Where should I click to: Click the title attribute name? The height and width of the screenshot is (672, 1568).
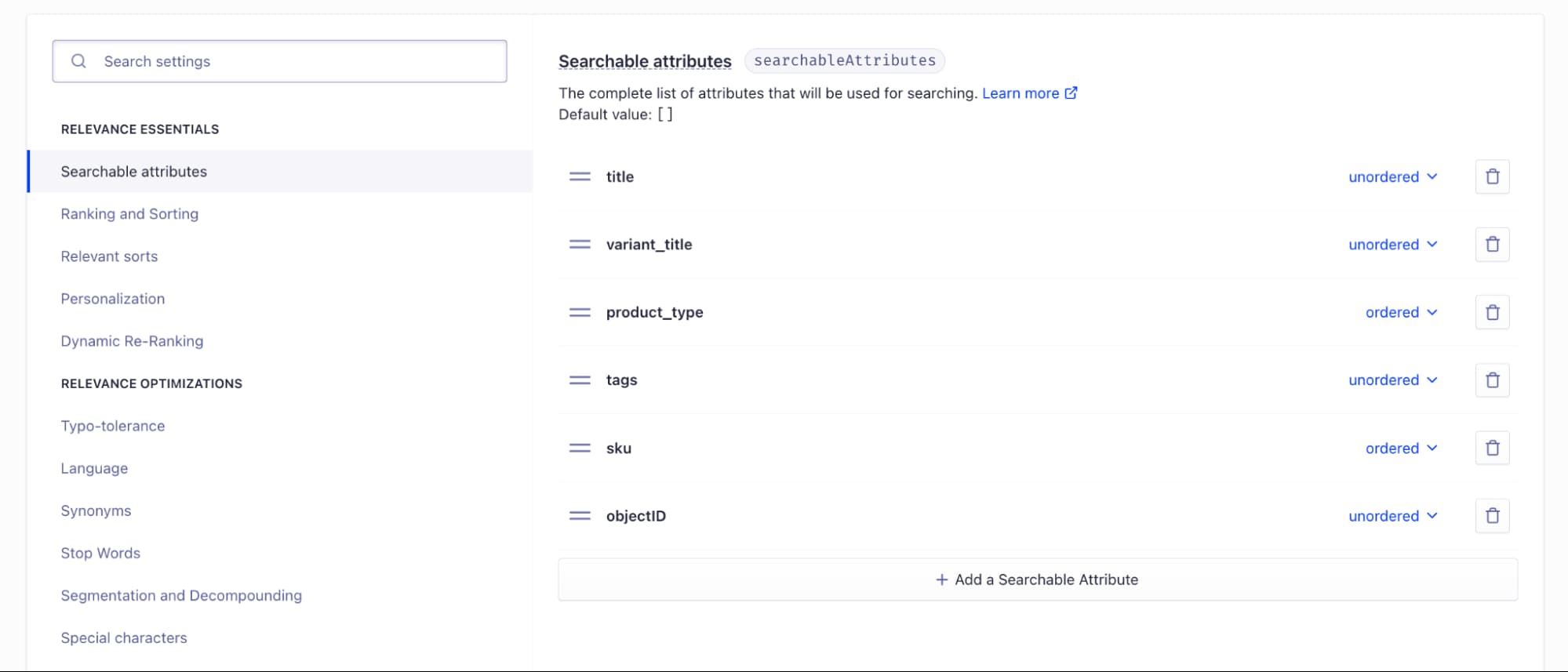tap(620, 176)
